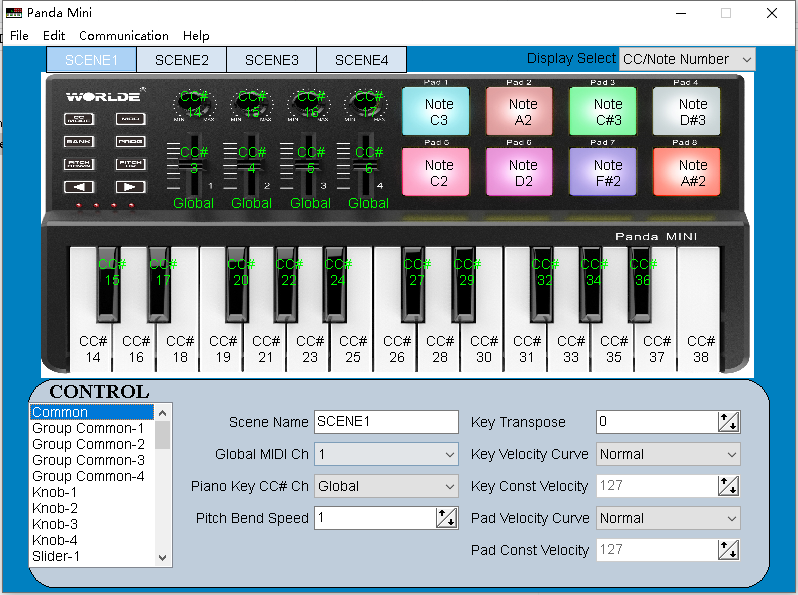The image size is (798, 595).
Task: Select the CC# 14 knob
Action: point(194,104)
